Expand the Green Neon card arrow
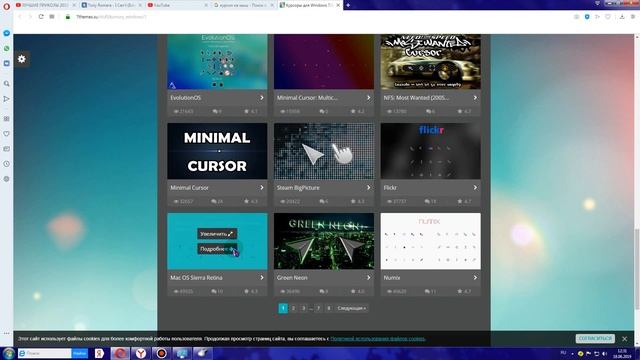This screenshot has height=360, width=640. click(368, 278)
